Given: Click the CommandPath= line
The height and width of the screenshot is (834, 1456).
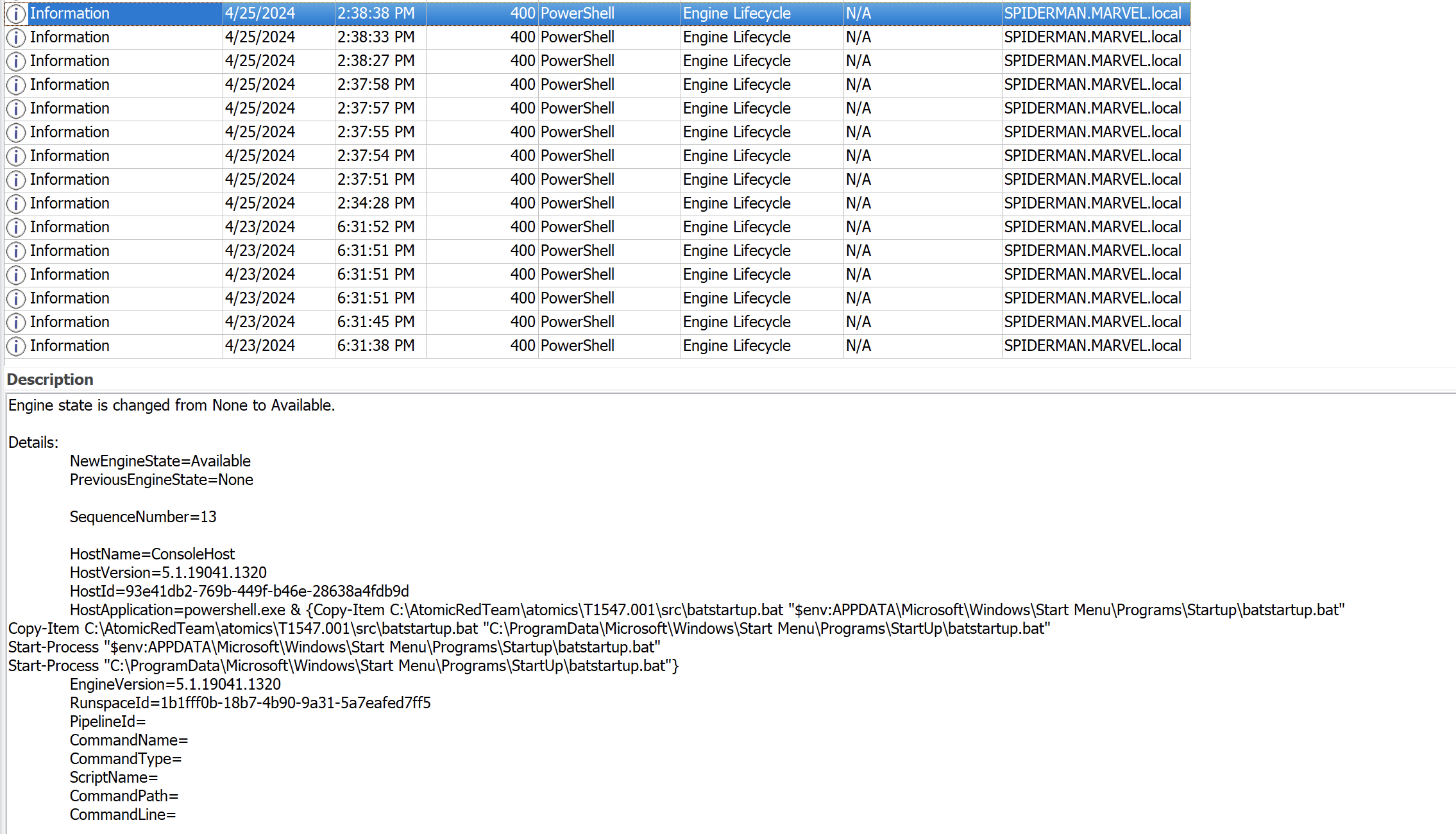Looking at the screenshot, I should pyautogui.click(x=124, y=796).
